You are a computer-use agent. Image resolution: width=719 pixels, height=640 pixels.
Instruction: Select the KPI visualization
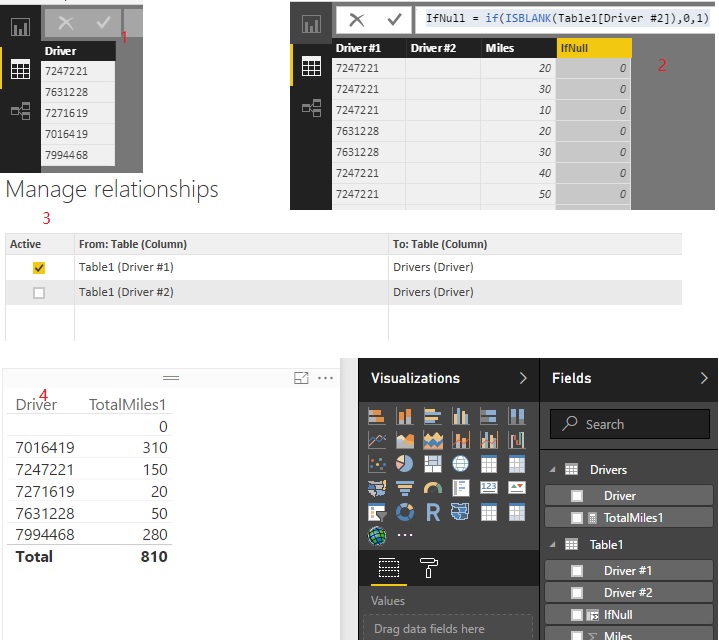pyautogui.click(x=516, y=487)
